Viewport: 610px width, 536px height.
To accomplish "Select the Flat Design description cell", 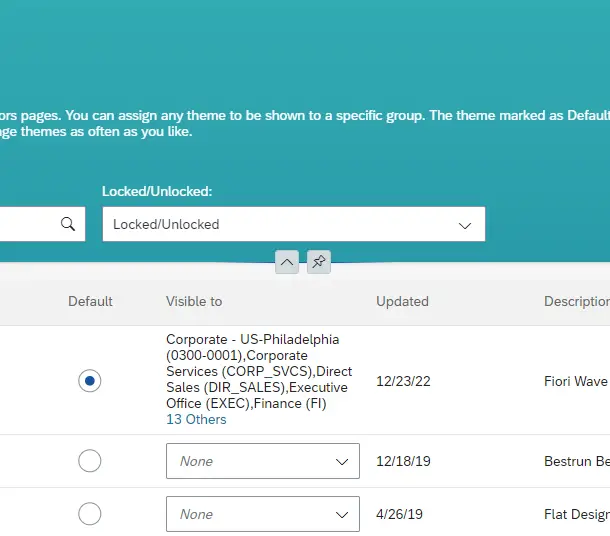I will 575,514.
